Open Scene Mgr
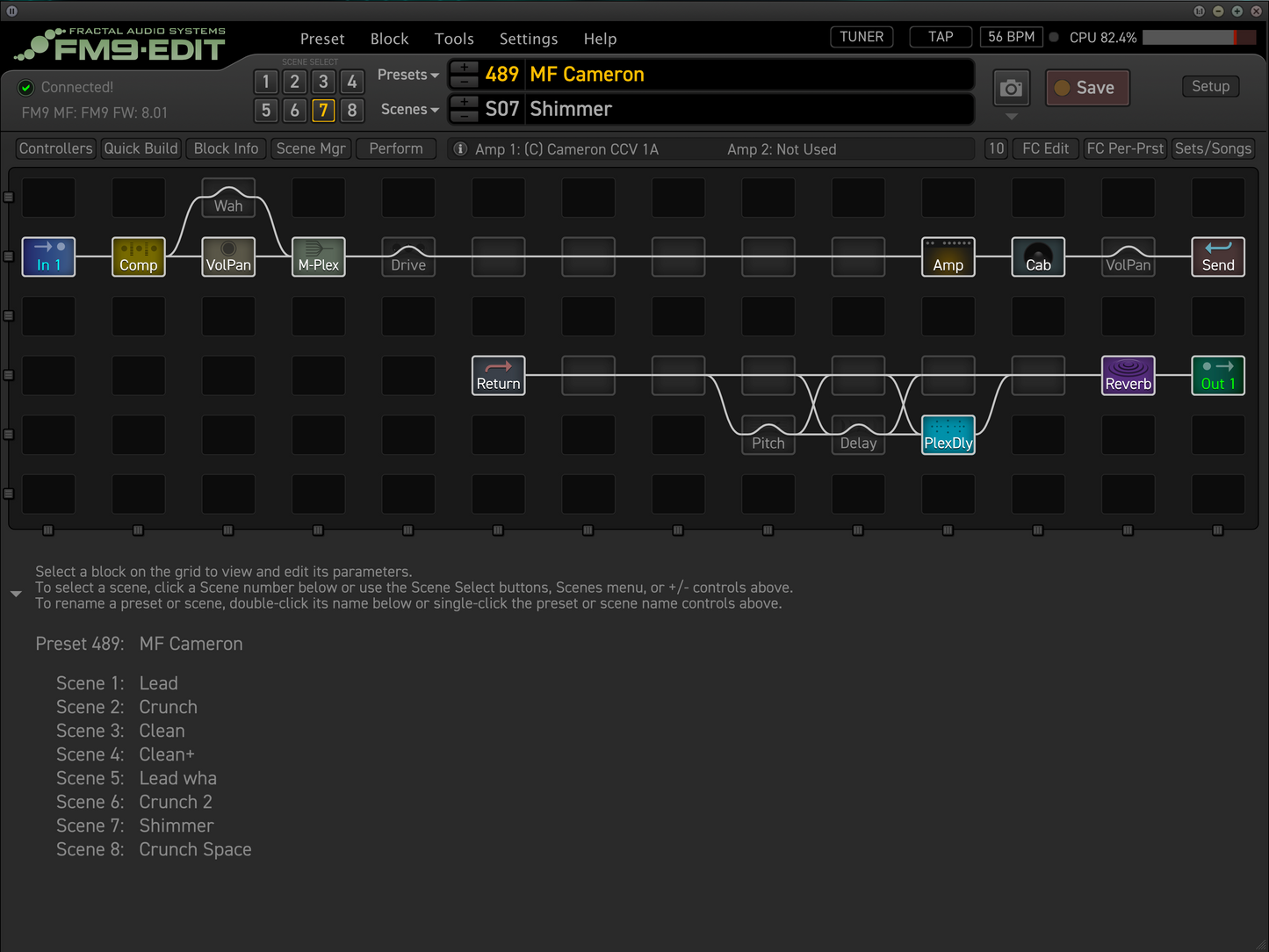 311,148
